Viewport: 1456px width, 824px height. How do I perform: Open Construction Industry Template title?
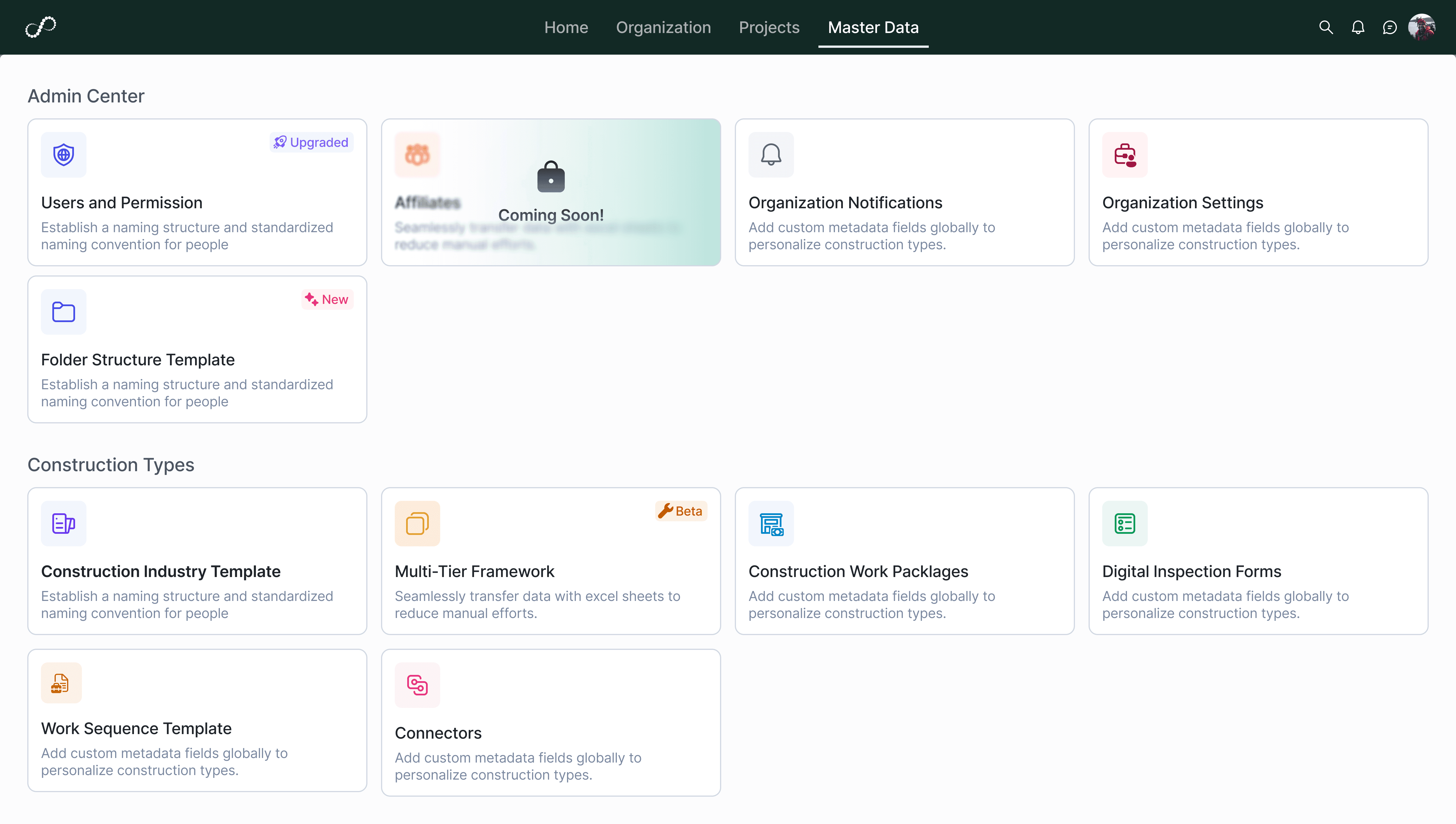[x=161, y=572]
